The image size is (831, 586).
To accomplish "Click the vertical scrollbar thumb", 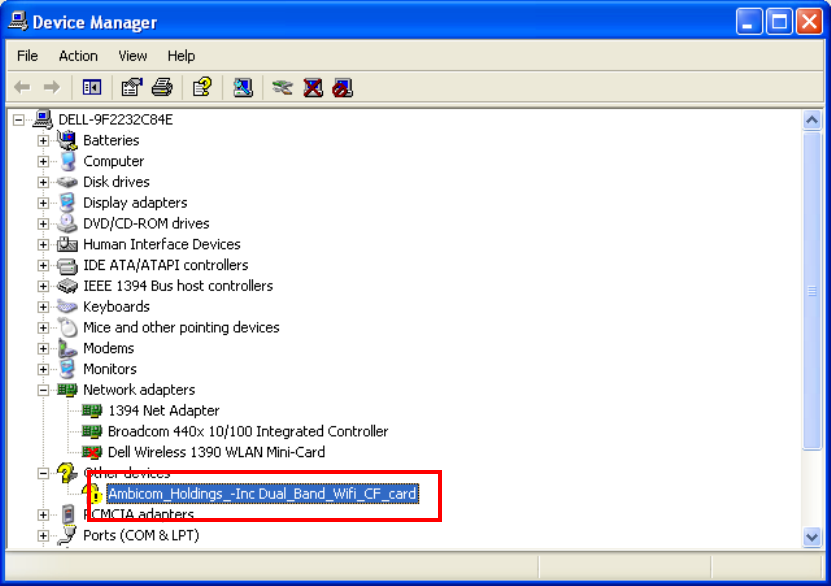I will tap(812, 290).
